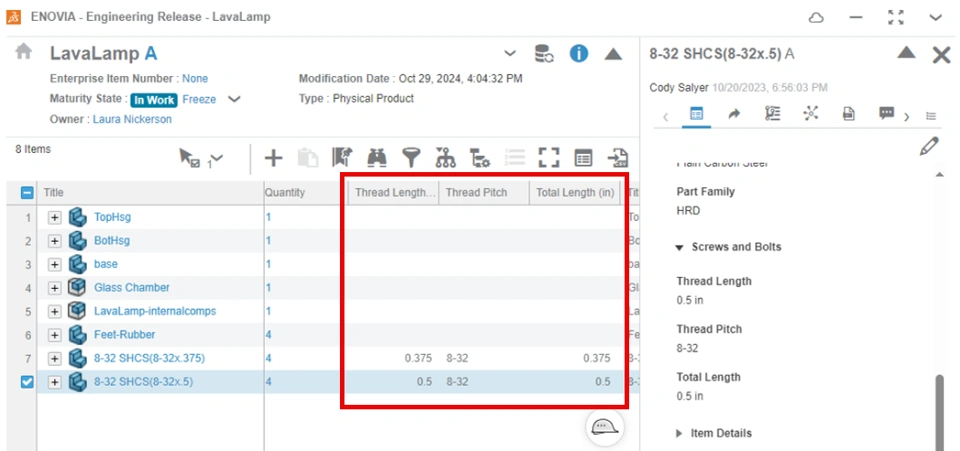
Task: Open the Feet-Rubber item link
Action: [x=124, y=335]
